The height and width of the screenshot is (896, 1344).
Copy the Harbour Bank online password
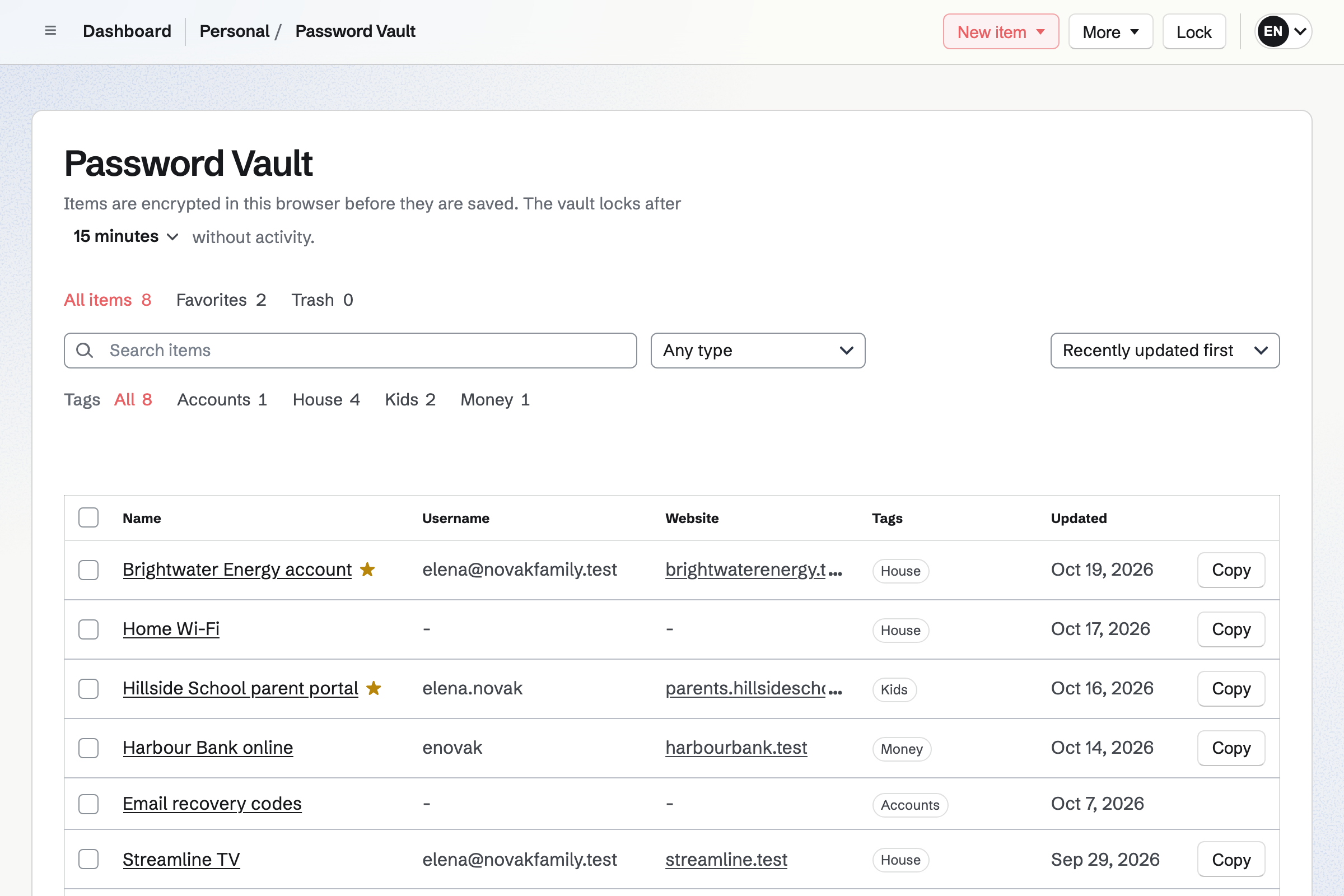tap(1231, 748)
